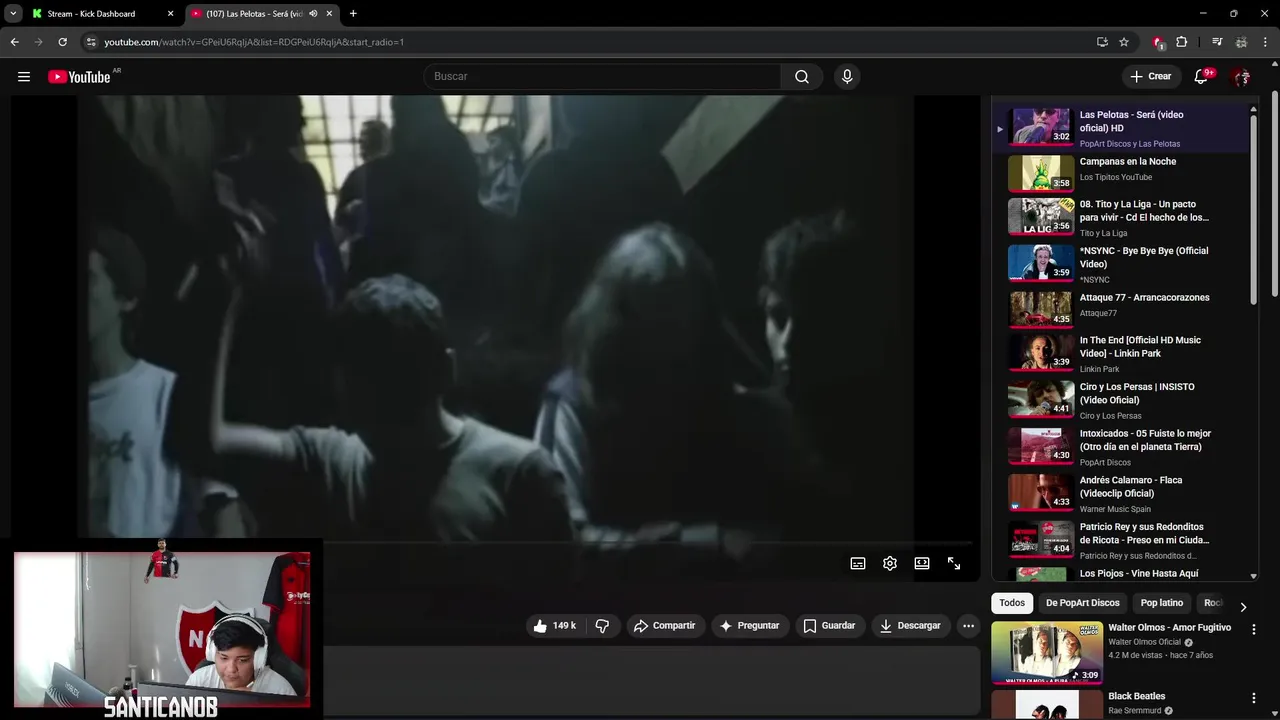Viewport: 1280px width, 720px height.
Task: Play Linkin Park In The End
Action: [1121, 354]
